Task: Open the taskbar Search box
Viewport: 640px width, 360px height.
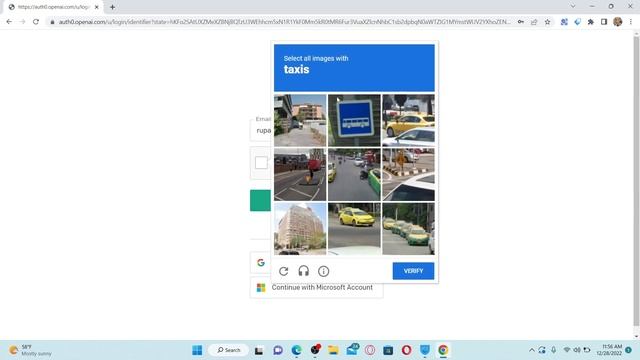Action: tap(229, 350)
